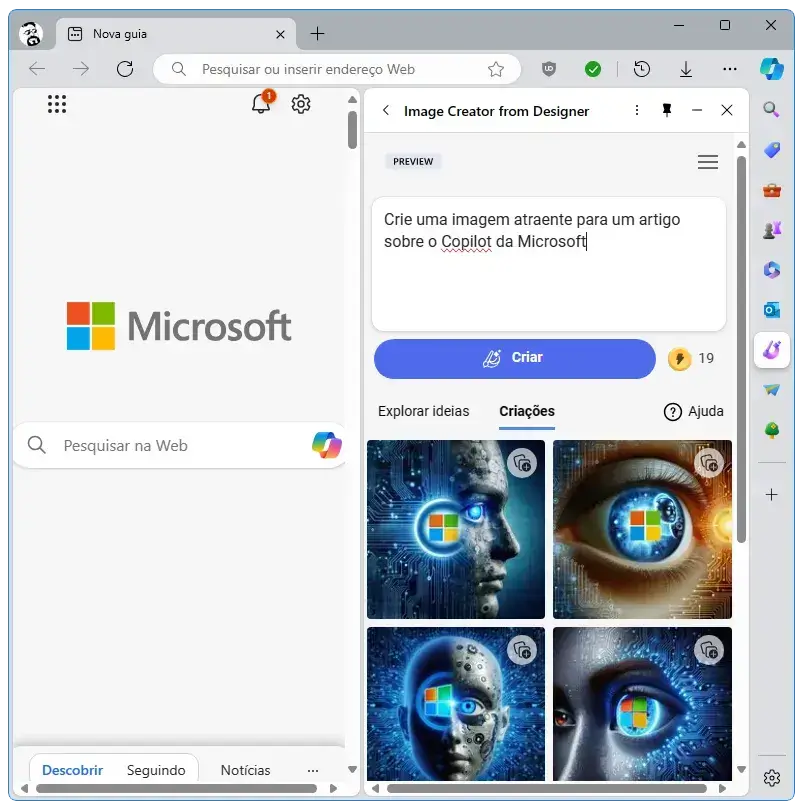Click the boosts coin counter 19

tap(691, 358)
